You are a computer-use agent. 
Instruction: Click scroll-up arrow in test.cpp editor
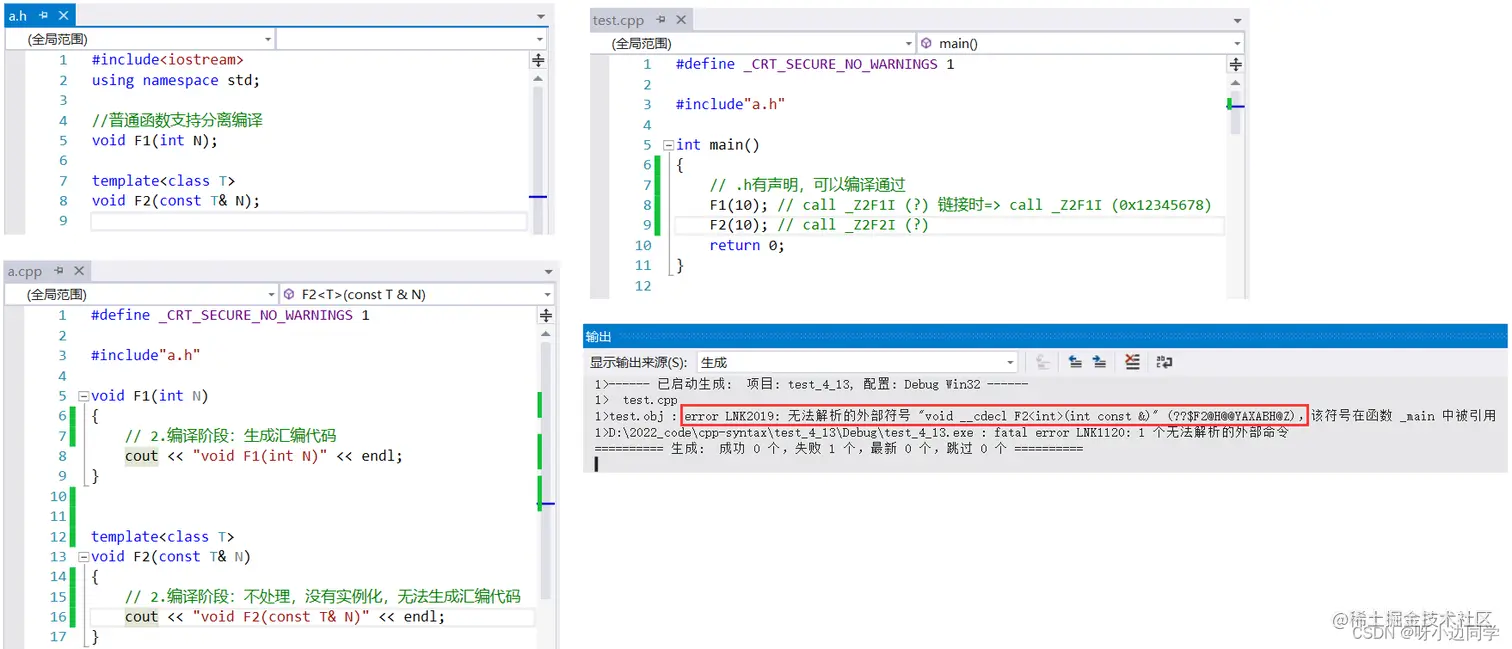[1235, 82]
